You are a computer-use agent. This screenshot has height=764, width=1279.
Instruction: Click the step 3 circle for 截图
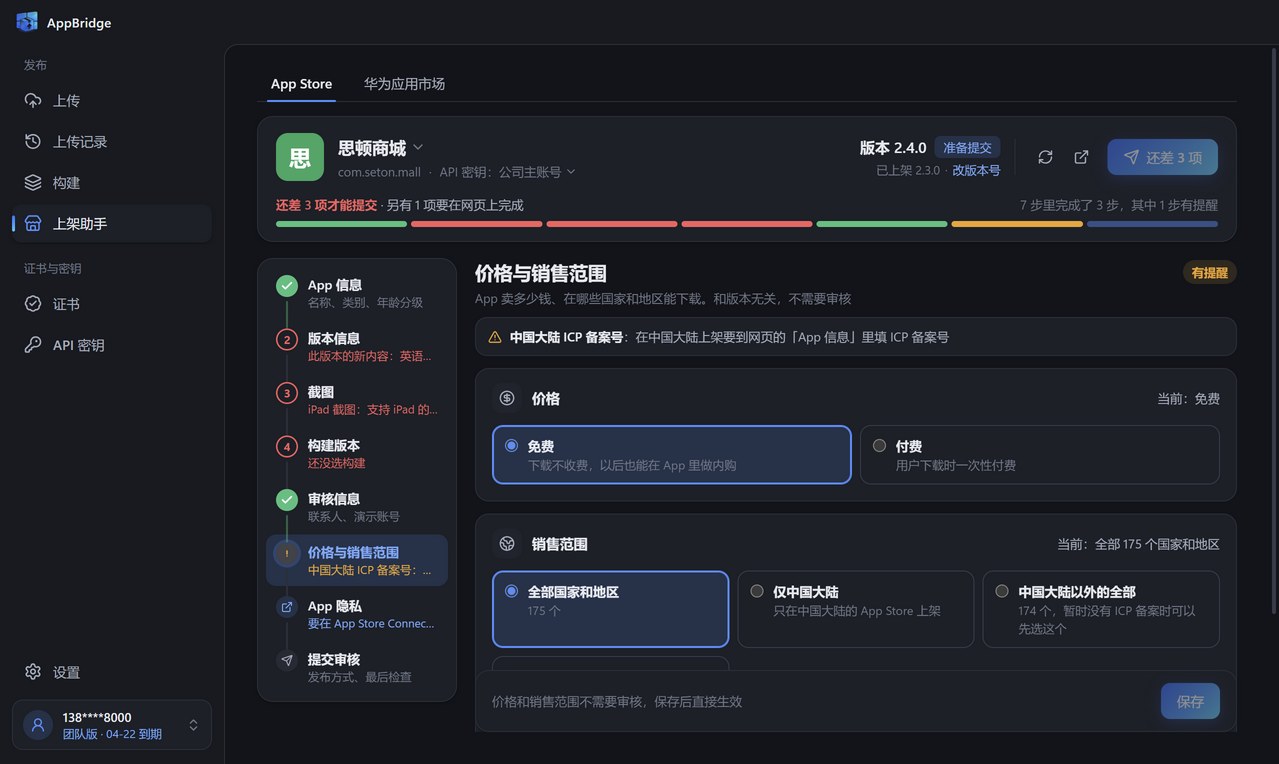[287, 393]
